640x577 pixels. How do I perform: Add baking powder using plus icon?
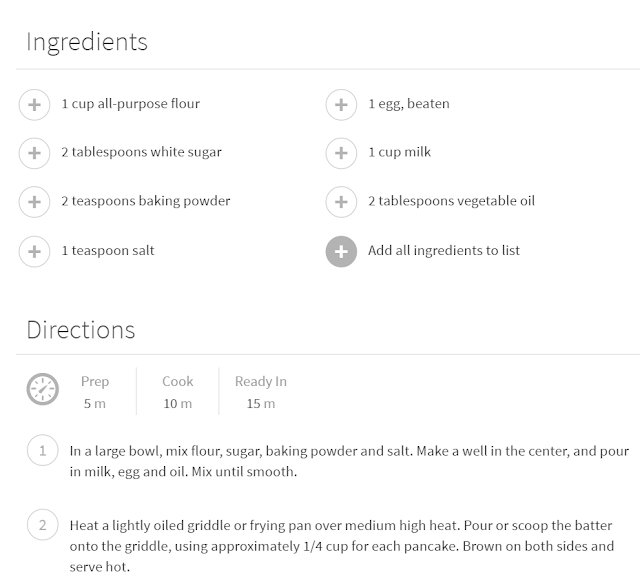click(x=34, y=201)
